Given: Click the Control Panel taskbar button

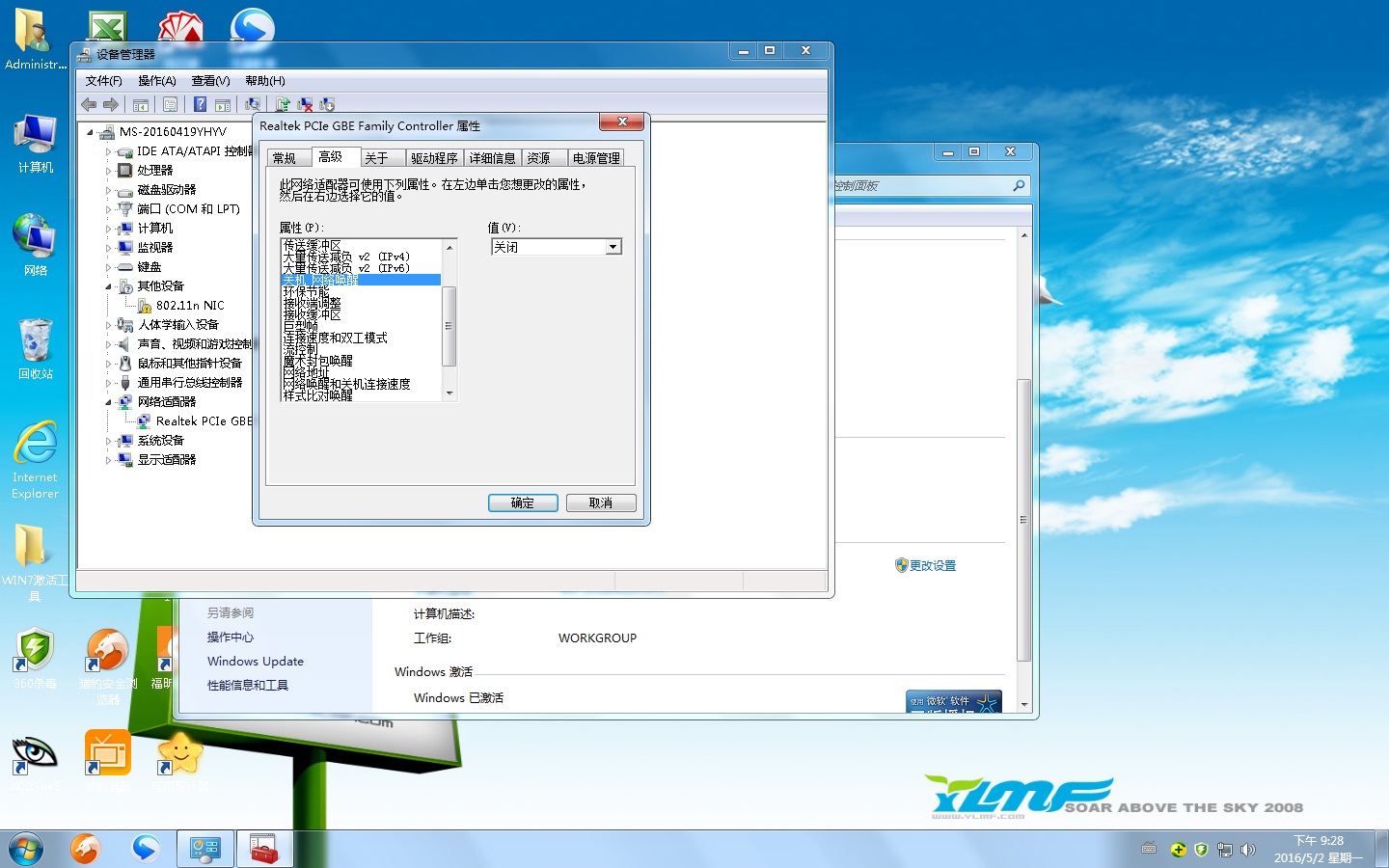Looking at the screenshot, I should tap(204, 849).
